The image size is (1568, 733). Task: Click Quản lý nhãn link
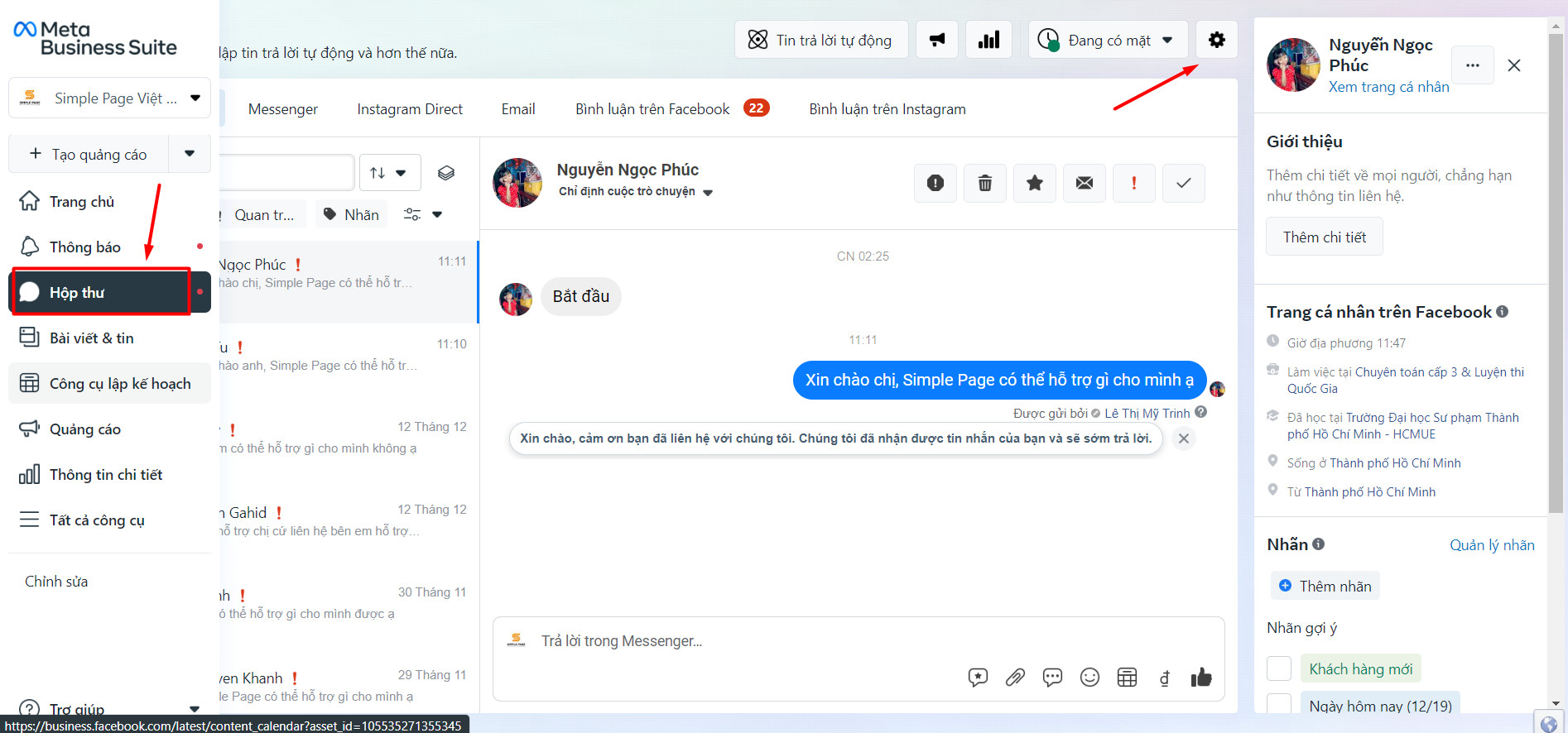click(x=1492, y=545)
